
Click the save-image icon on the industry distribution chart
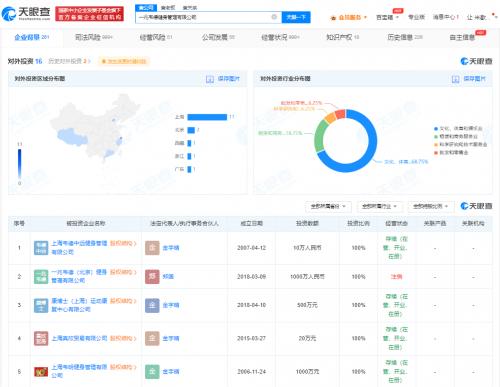pos(455,79)
